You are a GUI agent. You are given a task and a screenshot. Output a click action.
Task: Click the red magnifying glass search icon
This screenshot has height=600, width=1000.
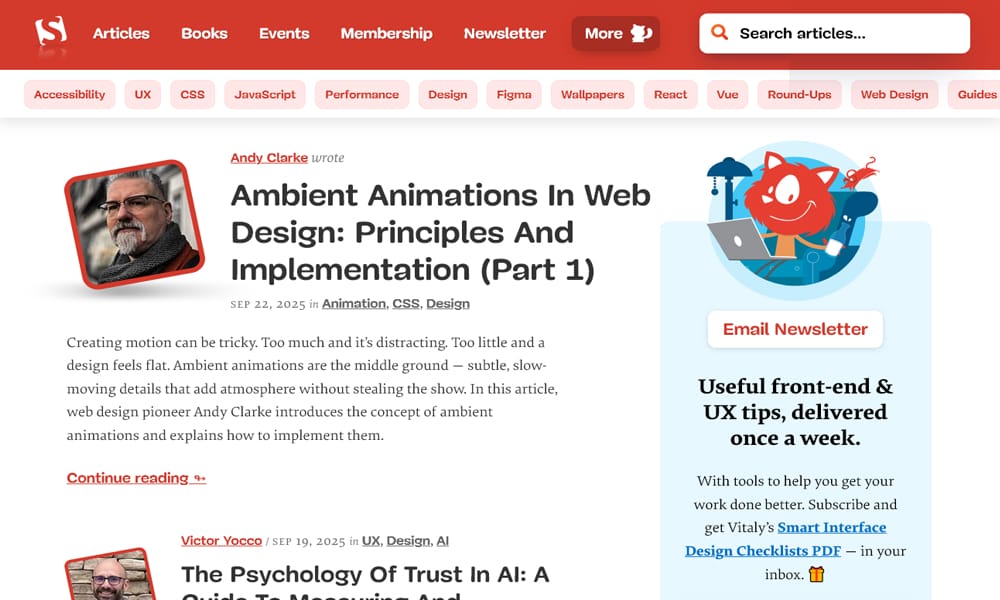coord(719,32)
